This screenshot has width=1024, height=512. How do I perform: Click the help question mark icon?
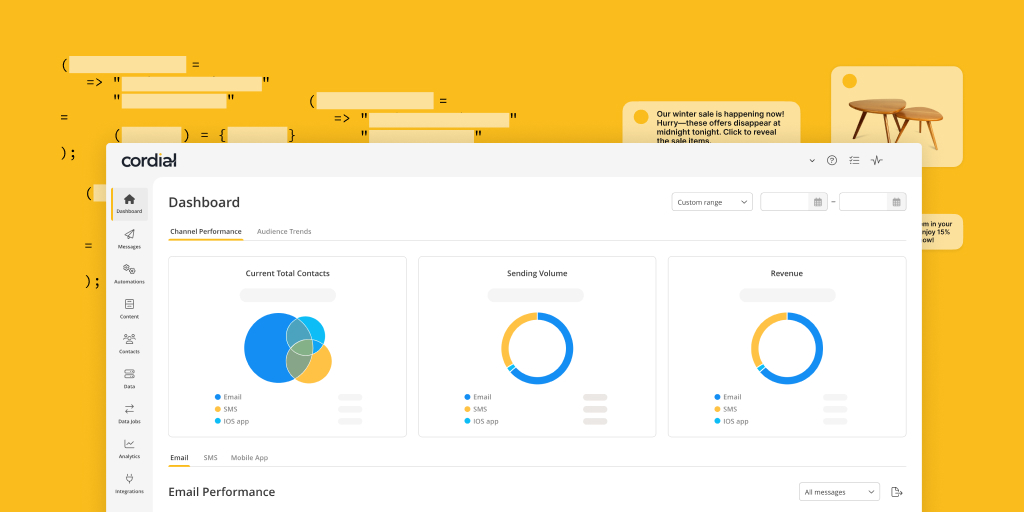[831, 160]
